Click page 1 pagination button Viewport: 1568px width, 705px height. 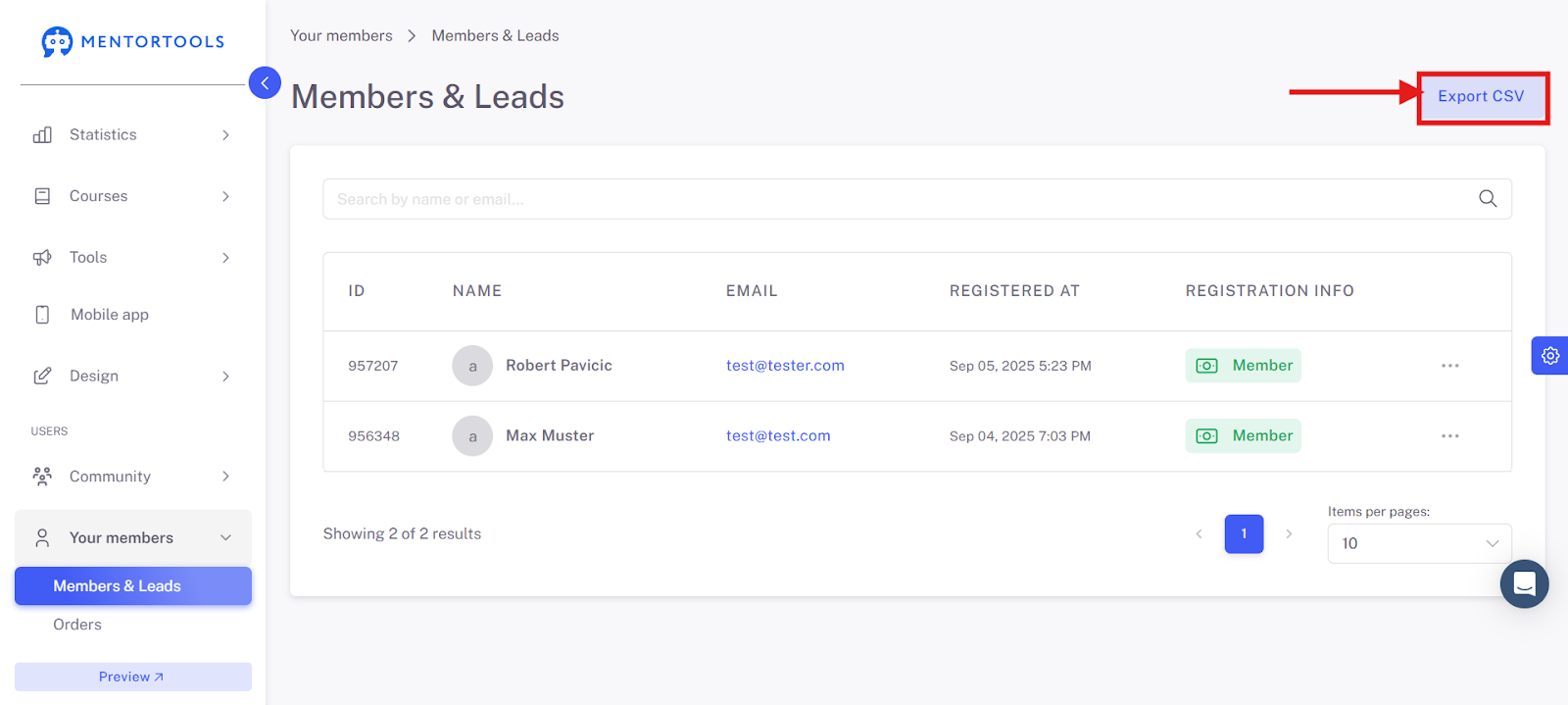(x=1244, y=534)
